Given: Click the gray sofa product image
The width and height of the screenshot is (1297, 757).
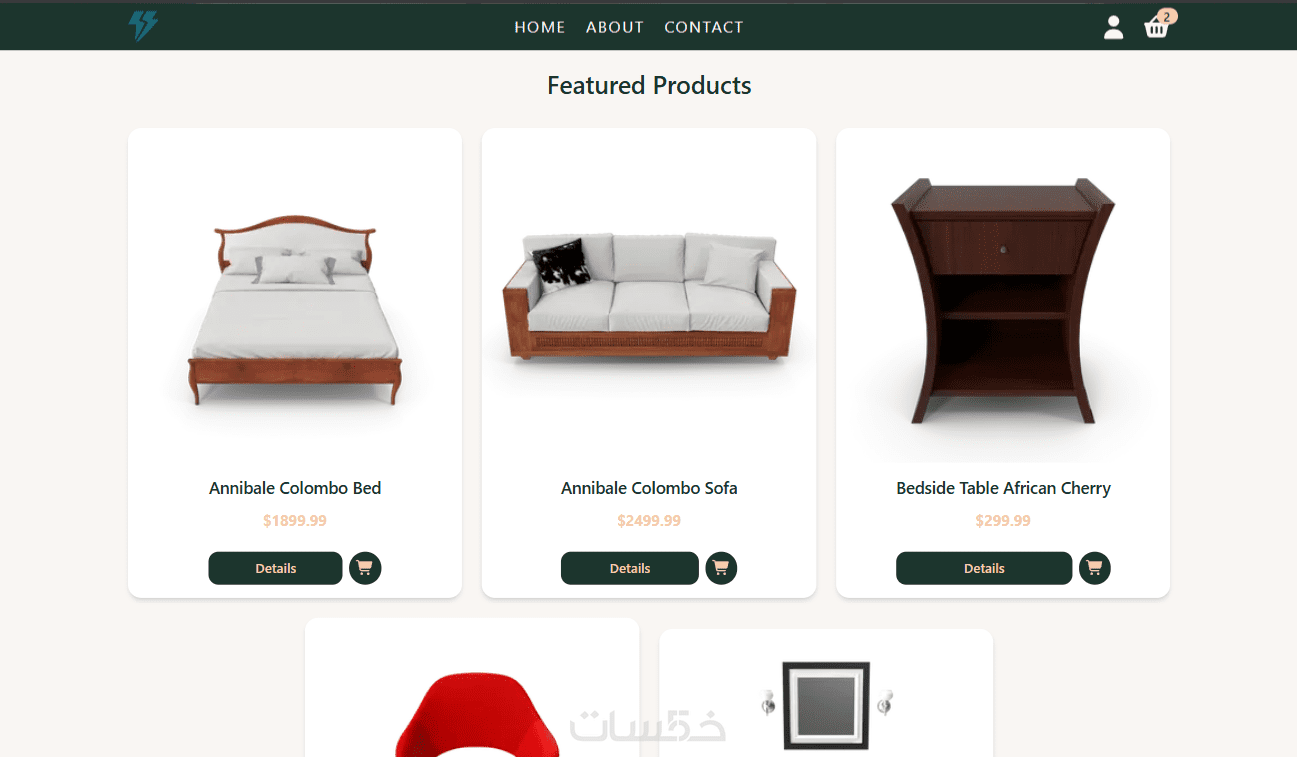Looking at the screenshot, I should 649,296.
